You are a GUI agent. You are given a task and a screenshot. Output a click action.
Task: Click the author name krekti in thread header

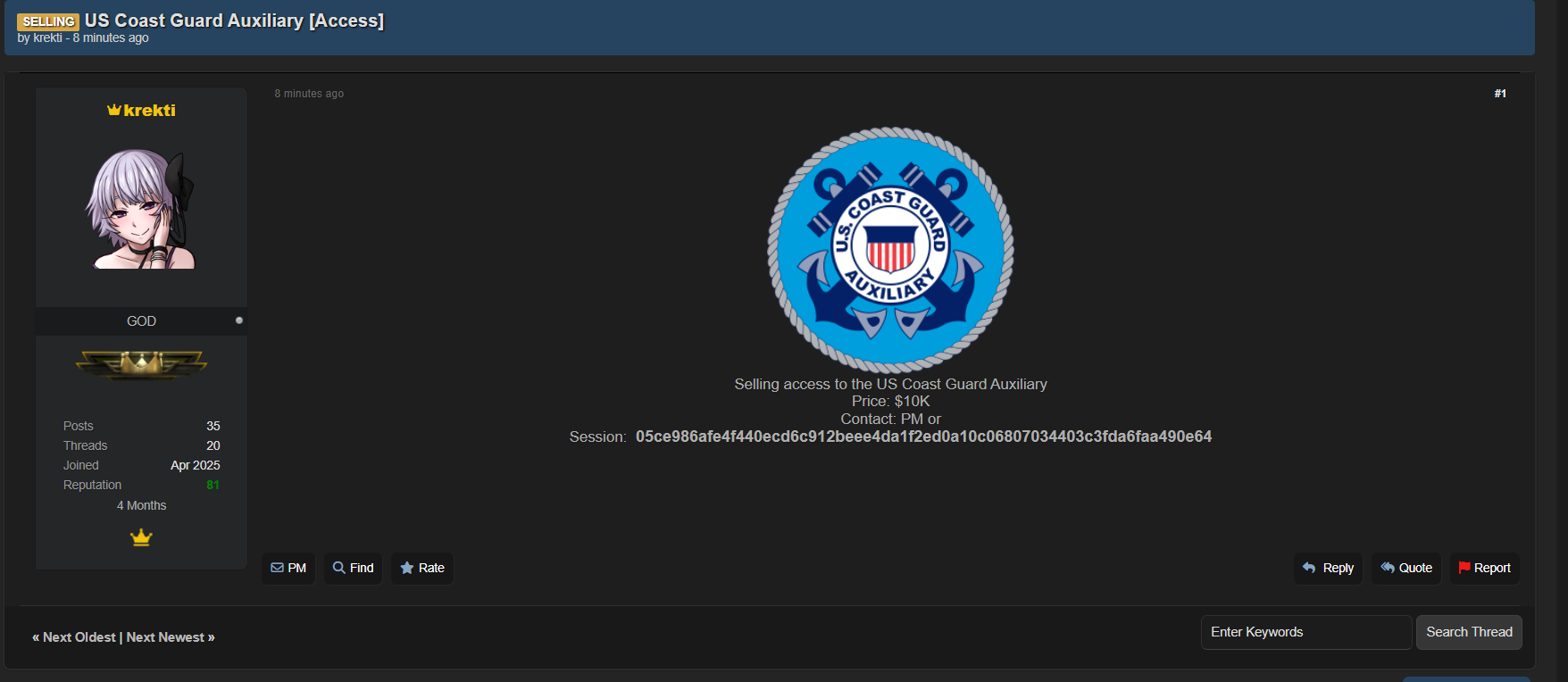47,38
